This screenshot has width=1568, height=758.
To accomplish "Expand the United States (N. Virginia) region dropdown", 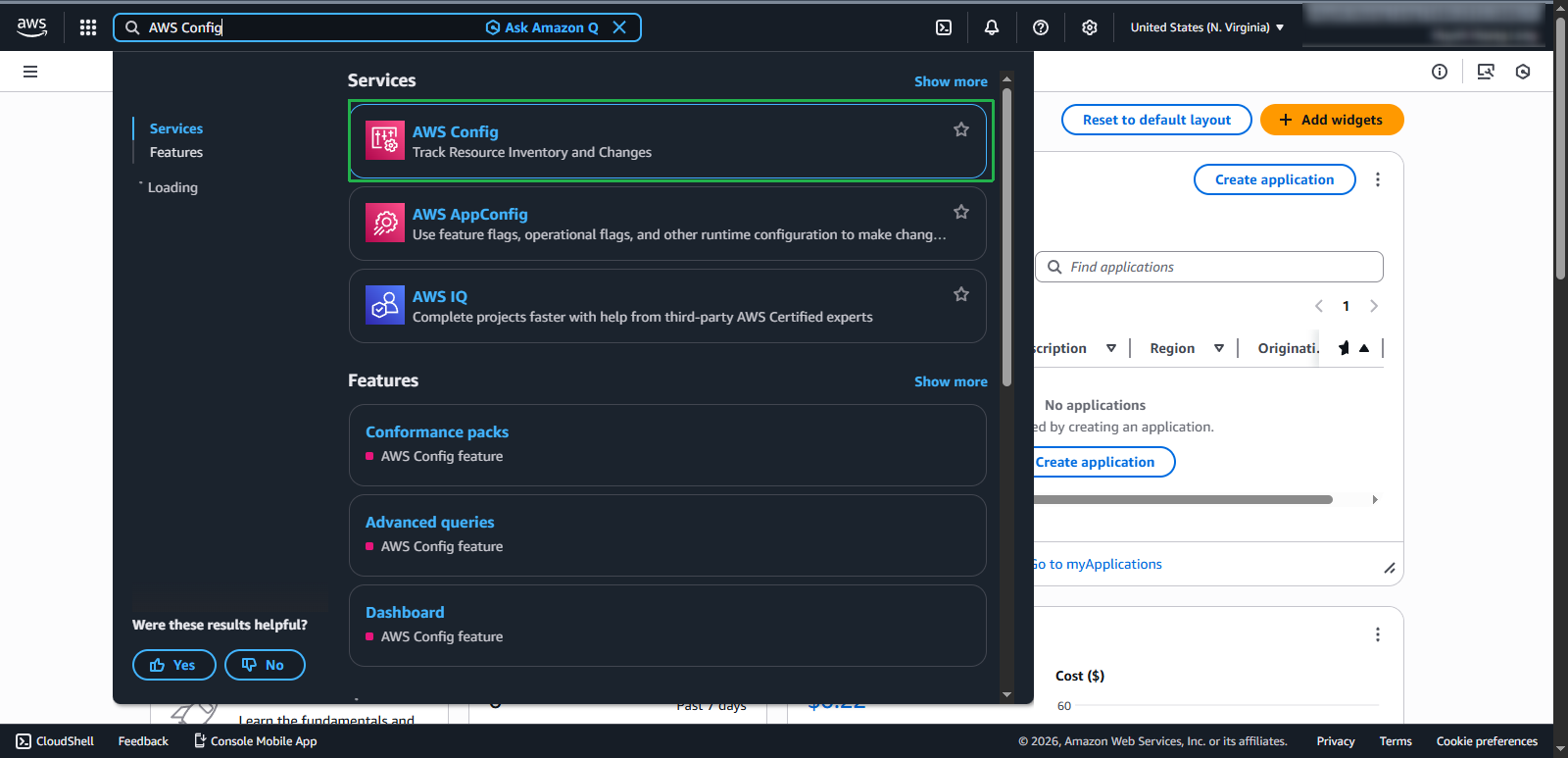I will click(1206, 27).
